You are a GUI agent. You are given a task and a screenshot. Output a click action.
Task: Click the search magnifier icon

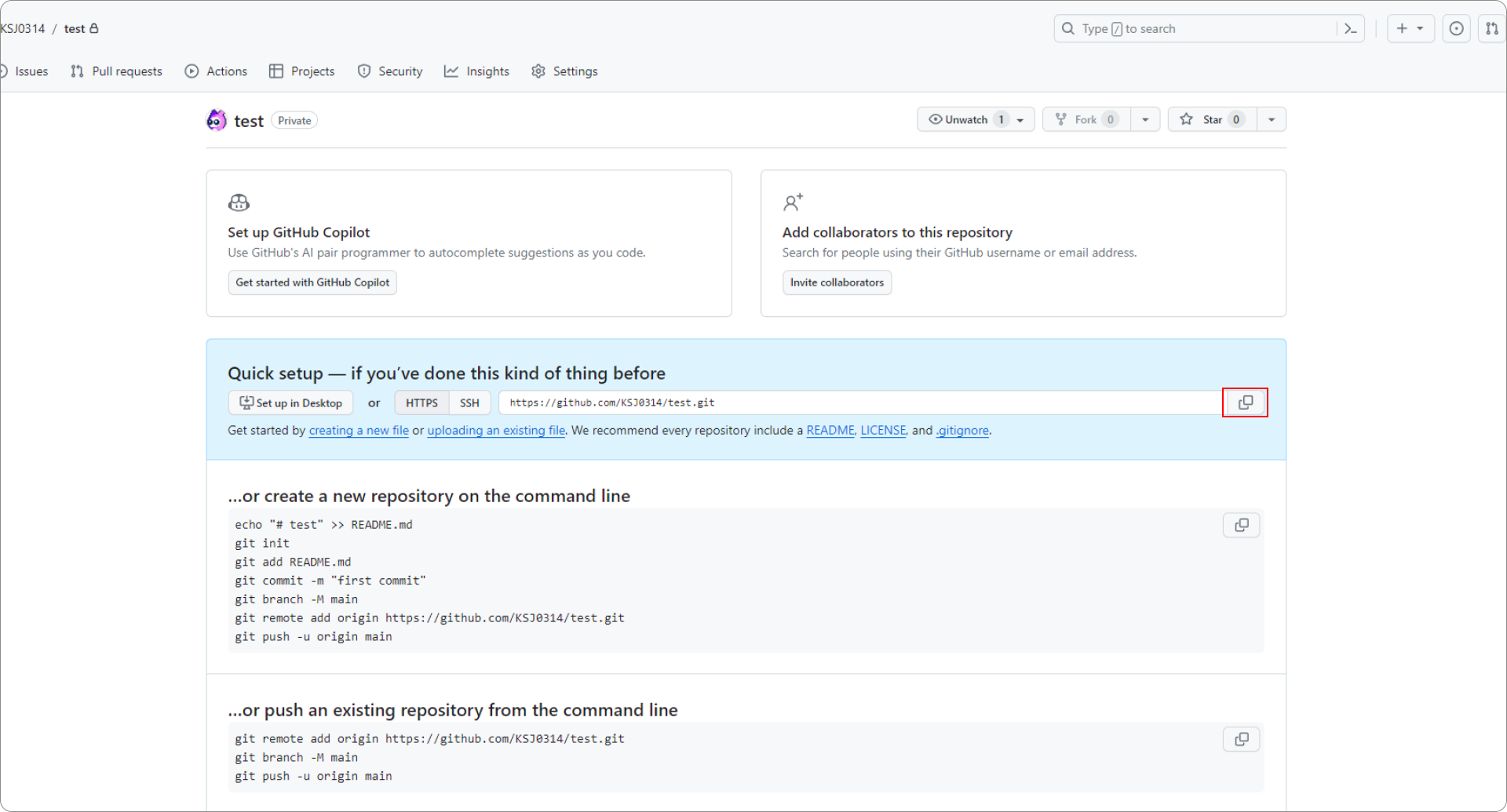(1067, 29)
